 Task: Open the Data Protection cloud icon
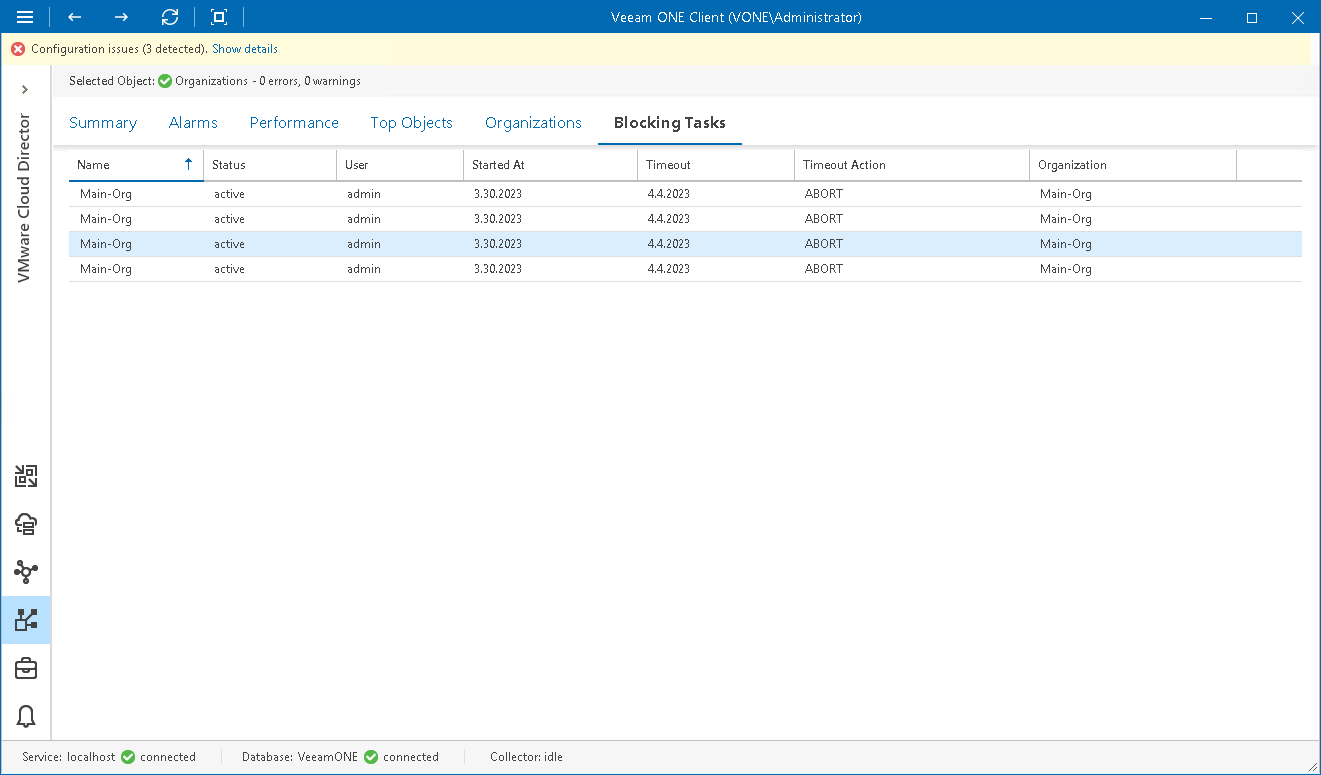point(26,524)
